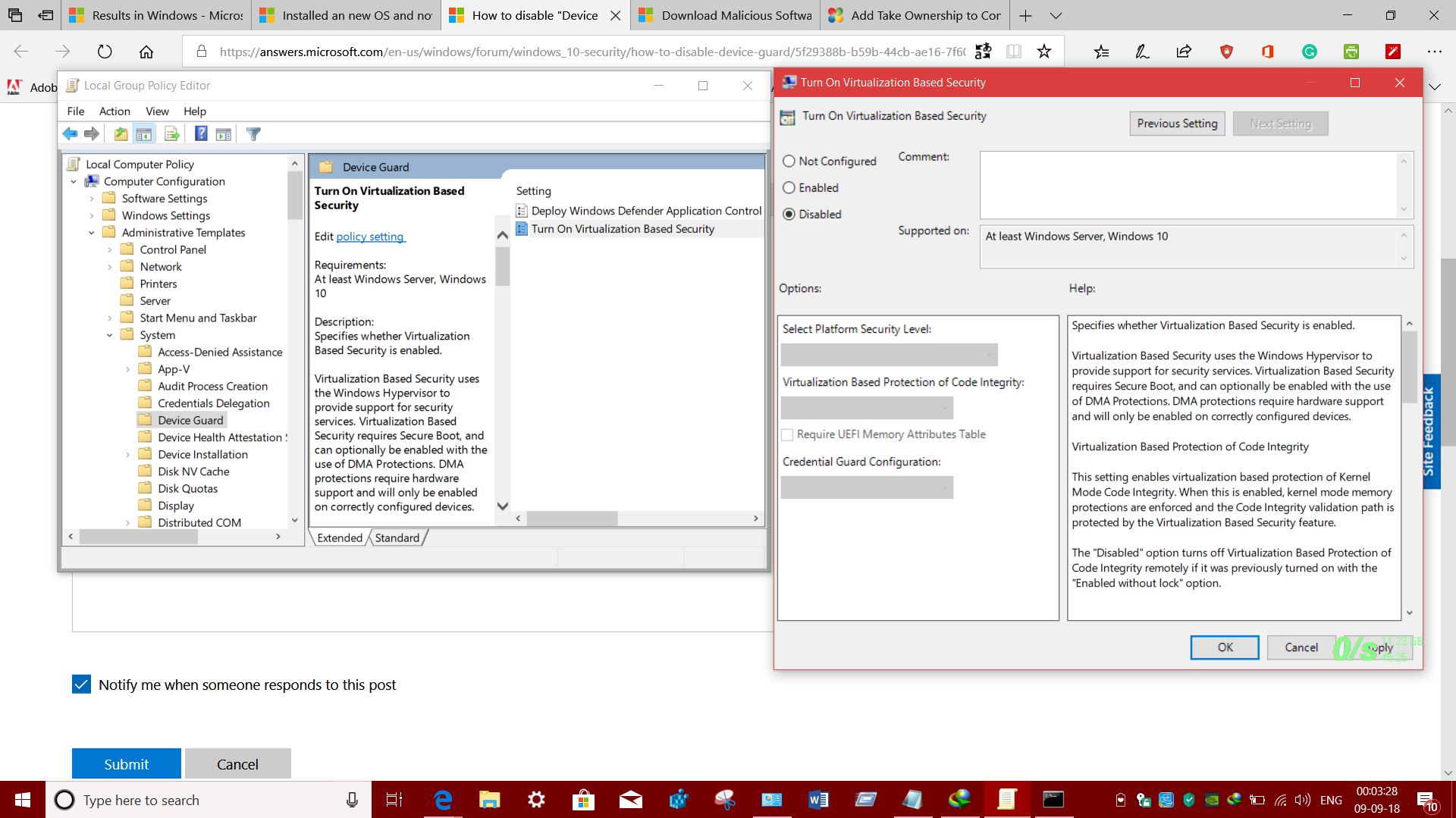
Task: Switch to the Standard tab
Action: pyautogui.click(x=397, y=537)
